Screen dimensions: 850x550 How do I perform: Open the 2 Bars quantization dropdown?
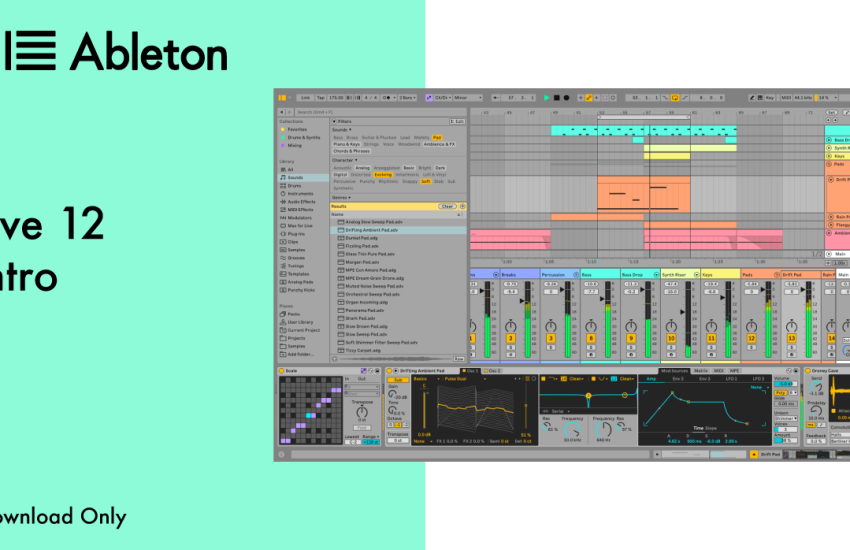pyautogui.click(x=408, y=98)
